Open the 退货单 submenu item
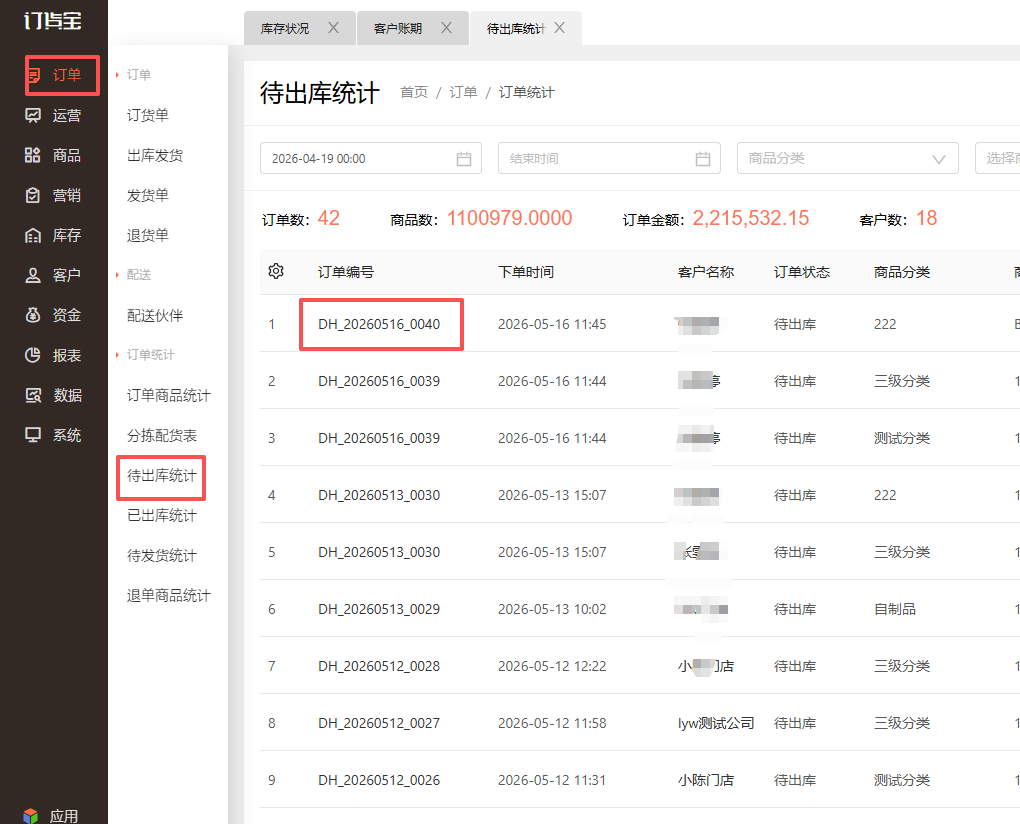Screen dimensions: 1020x824 coord(148,235)
